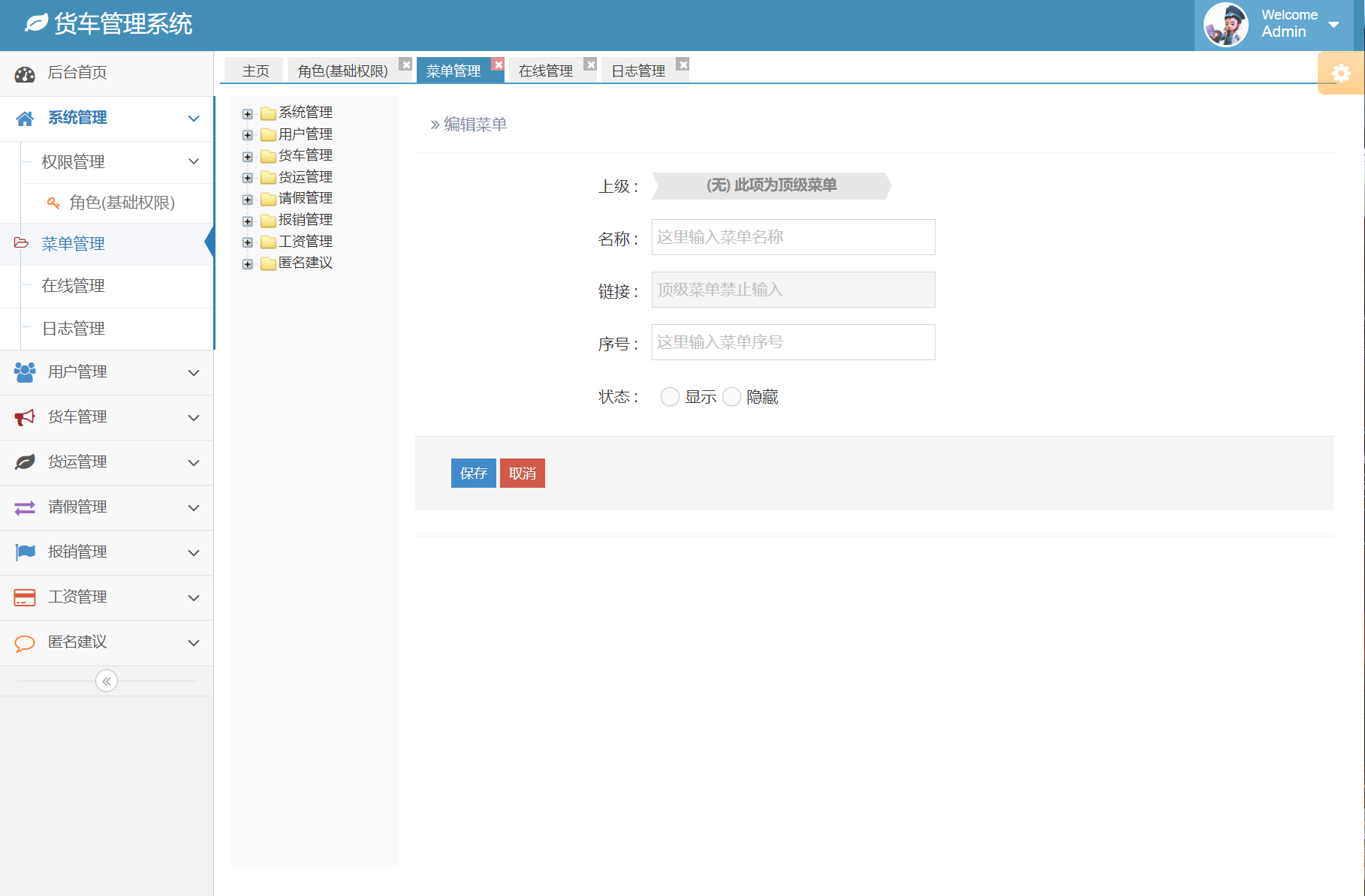1365x896 pixels.
Task: Click the 保存 save button
Action: (x=473, y=473)
